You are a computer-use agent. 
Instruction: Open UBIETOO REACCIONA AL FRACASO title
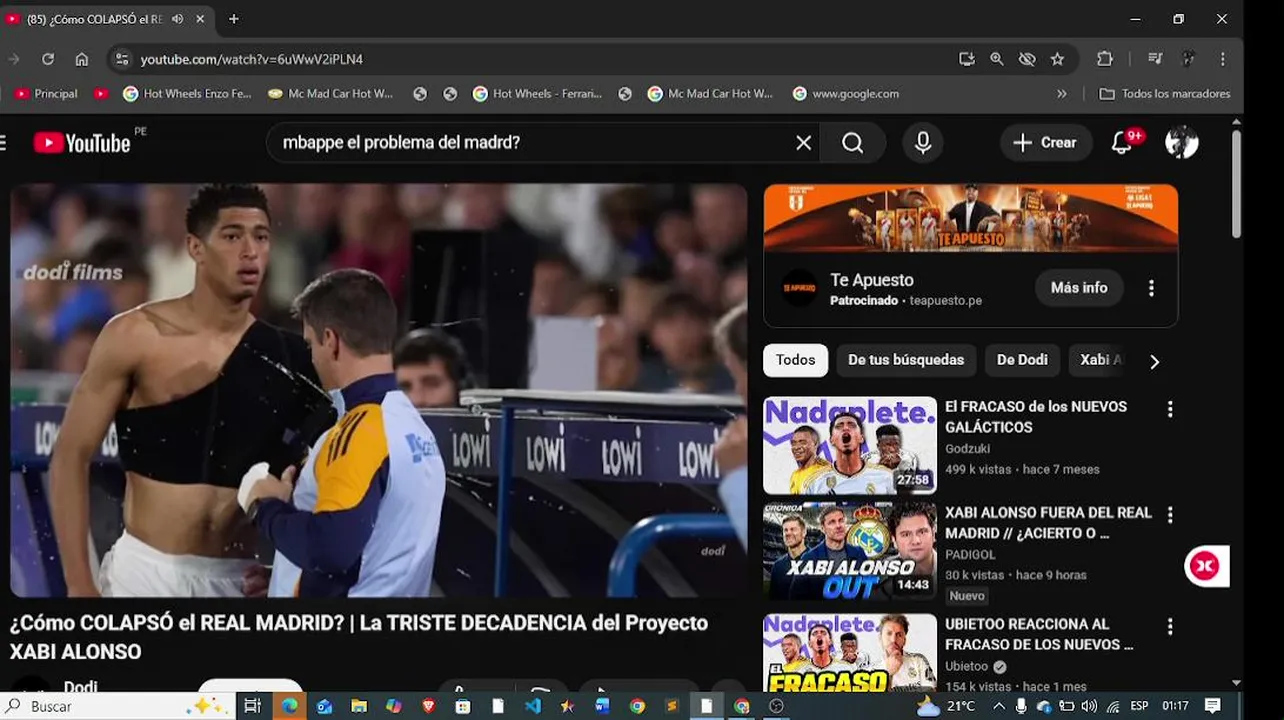point(1039,634)
